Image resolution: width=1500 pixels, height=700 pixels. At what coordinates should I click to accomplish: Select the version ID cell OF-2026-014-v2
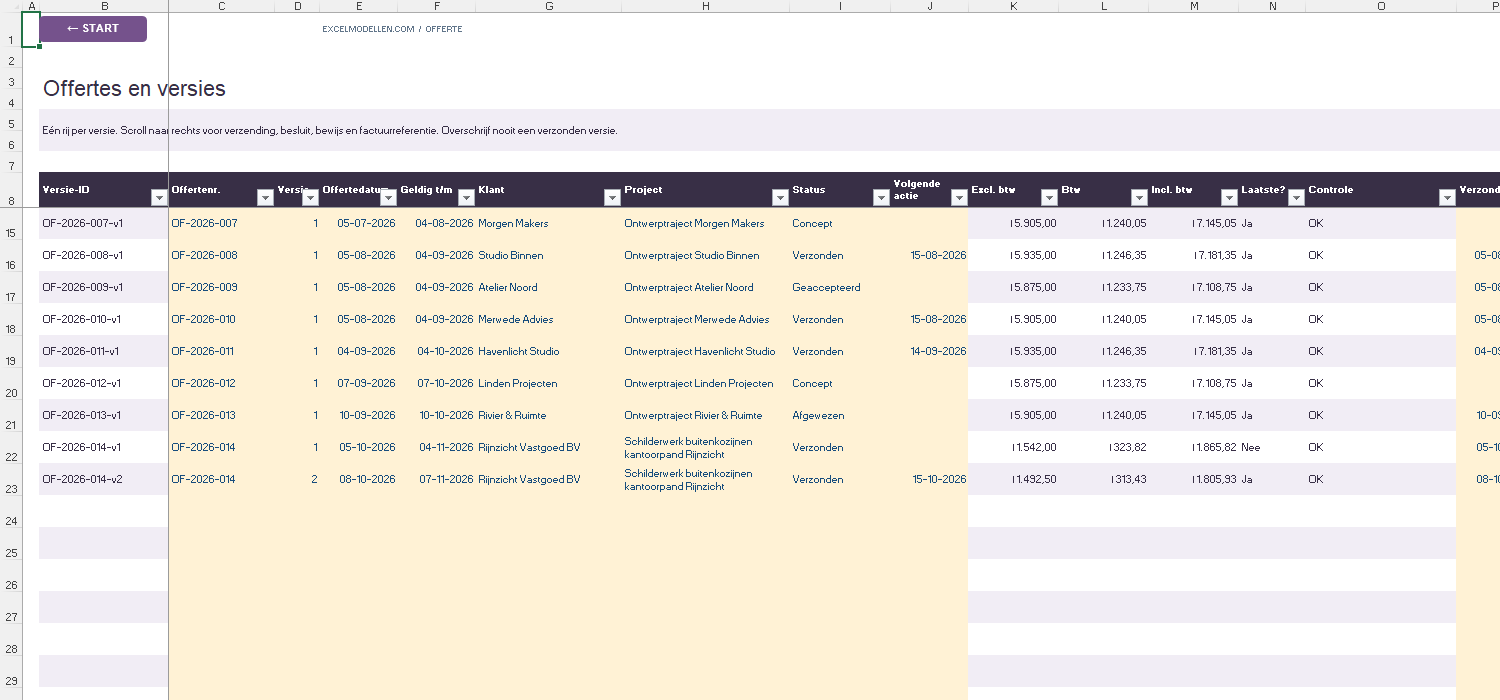click(104, 479)
